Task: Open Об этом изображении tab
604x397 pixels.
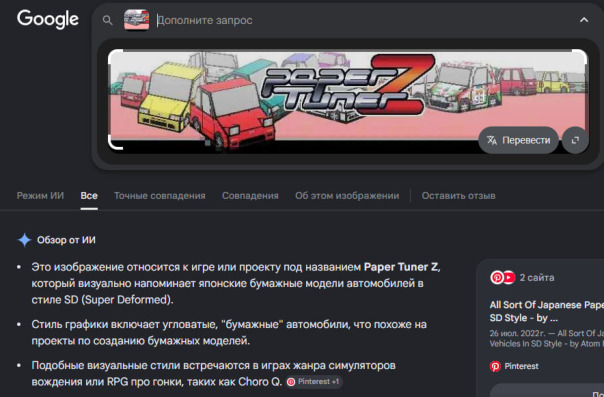Action: coord(347,196)
